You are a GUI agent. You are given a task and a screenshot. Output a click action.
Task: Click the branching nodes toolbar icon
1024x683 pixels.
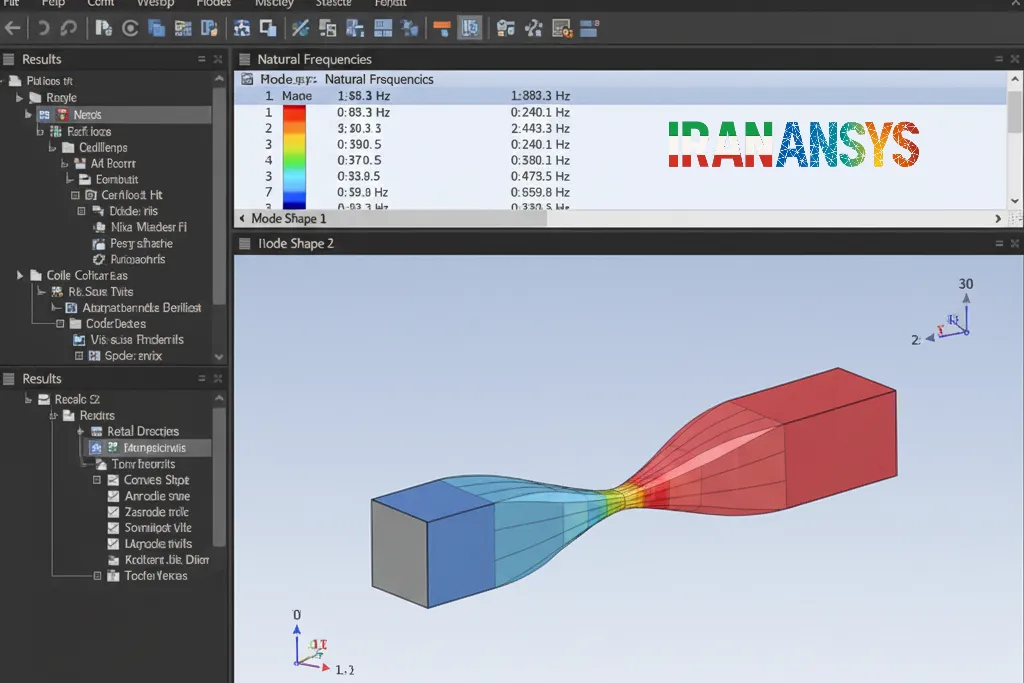tap(534, 28)
